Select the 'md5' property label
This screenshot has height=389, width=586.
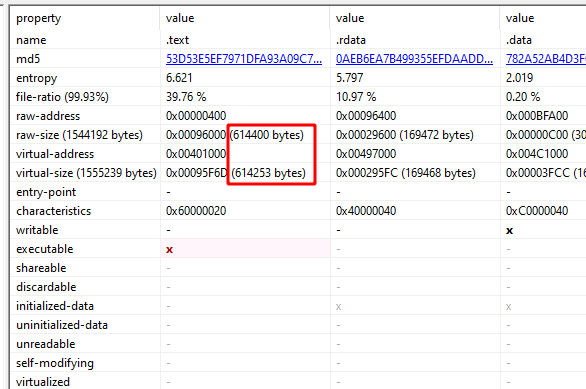[x=28, y=59]
